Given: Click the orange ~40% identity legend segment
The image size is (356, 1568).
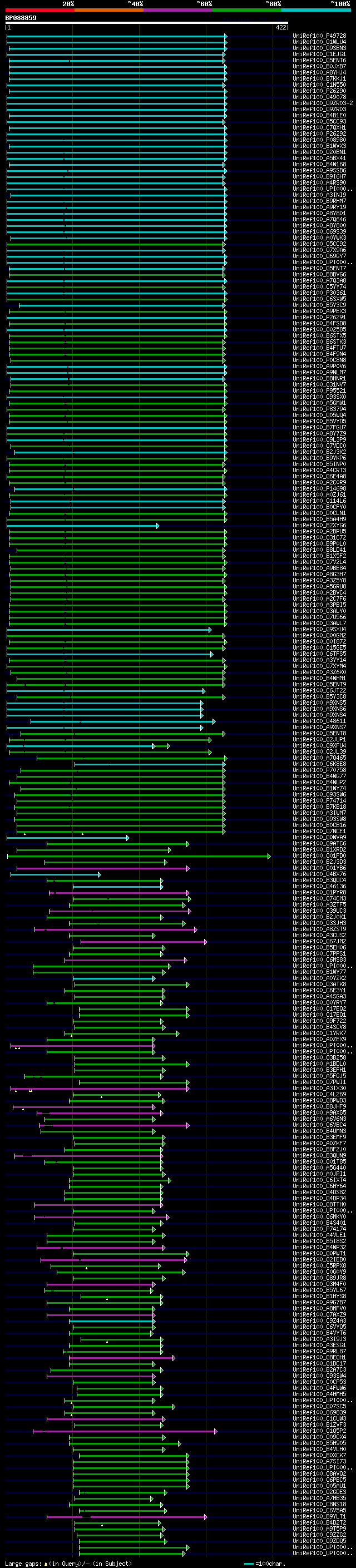Looking at the screenshot, I should click(x=109, y=10).
